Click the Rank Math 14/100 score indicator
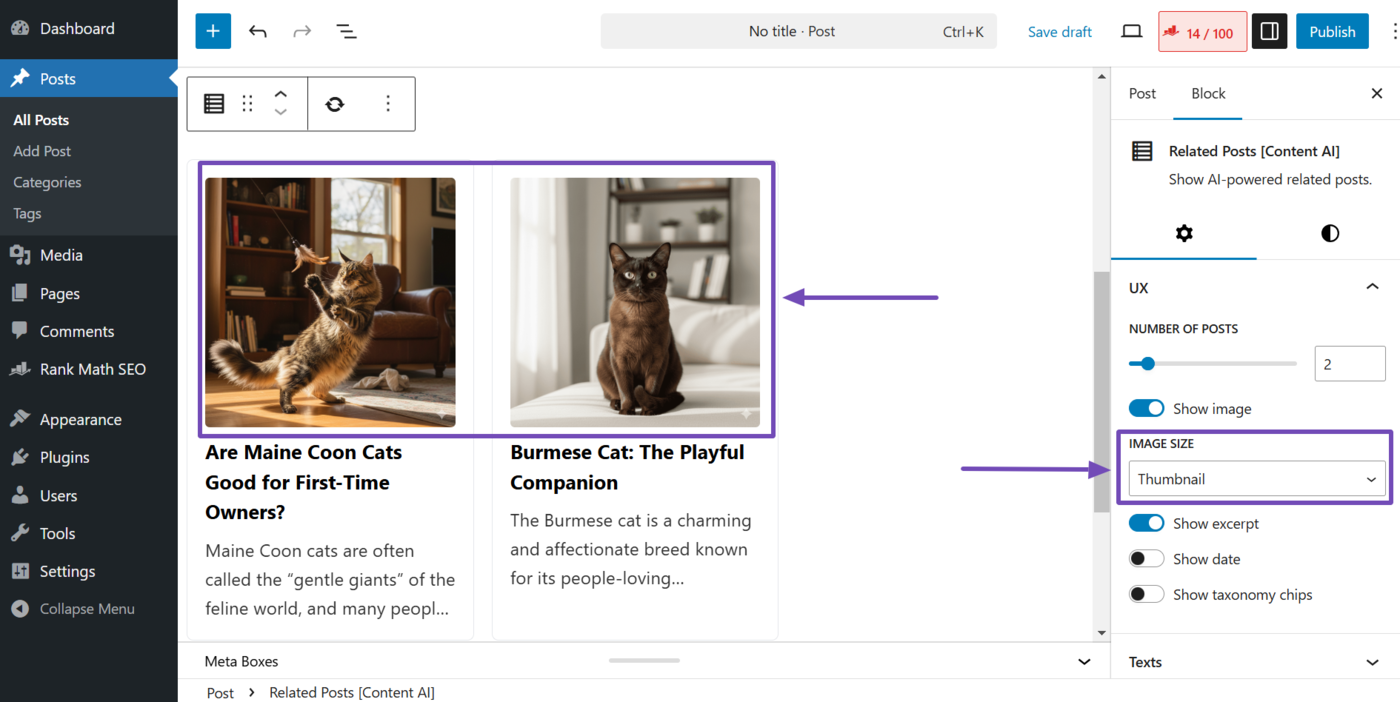Image resolution: width=1400 pixels, height=702 pixels. [1202, 31]
